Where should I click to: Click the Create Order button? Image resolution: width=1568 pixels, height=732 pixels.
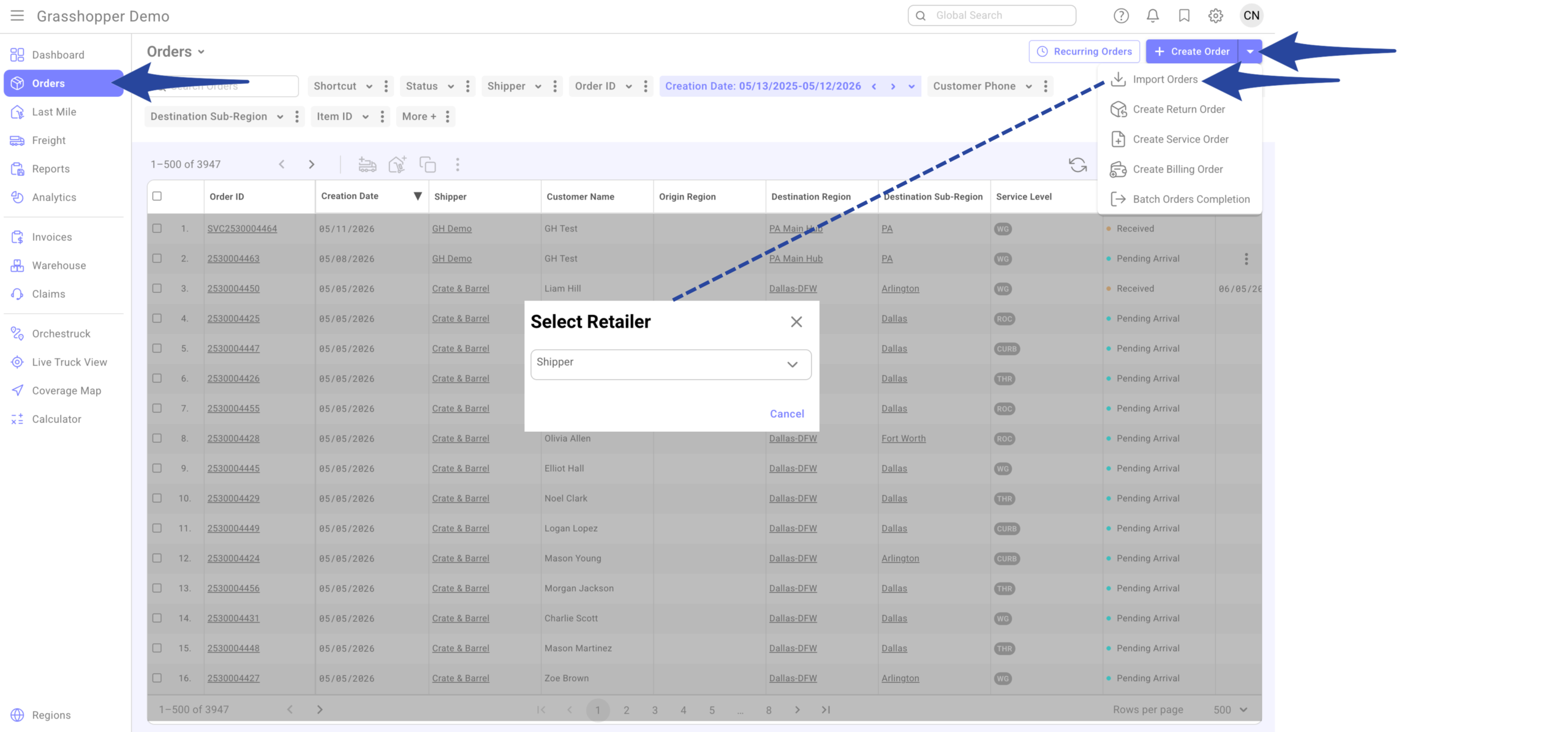tap(1191, 51)
